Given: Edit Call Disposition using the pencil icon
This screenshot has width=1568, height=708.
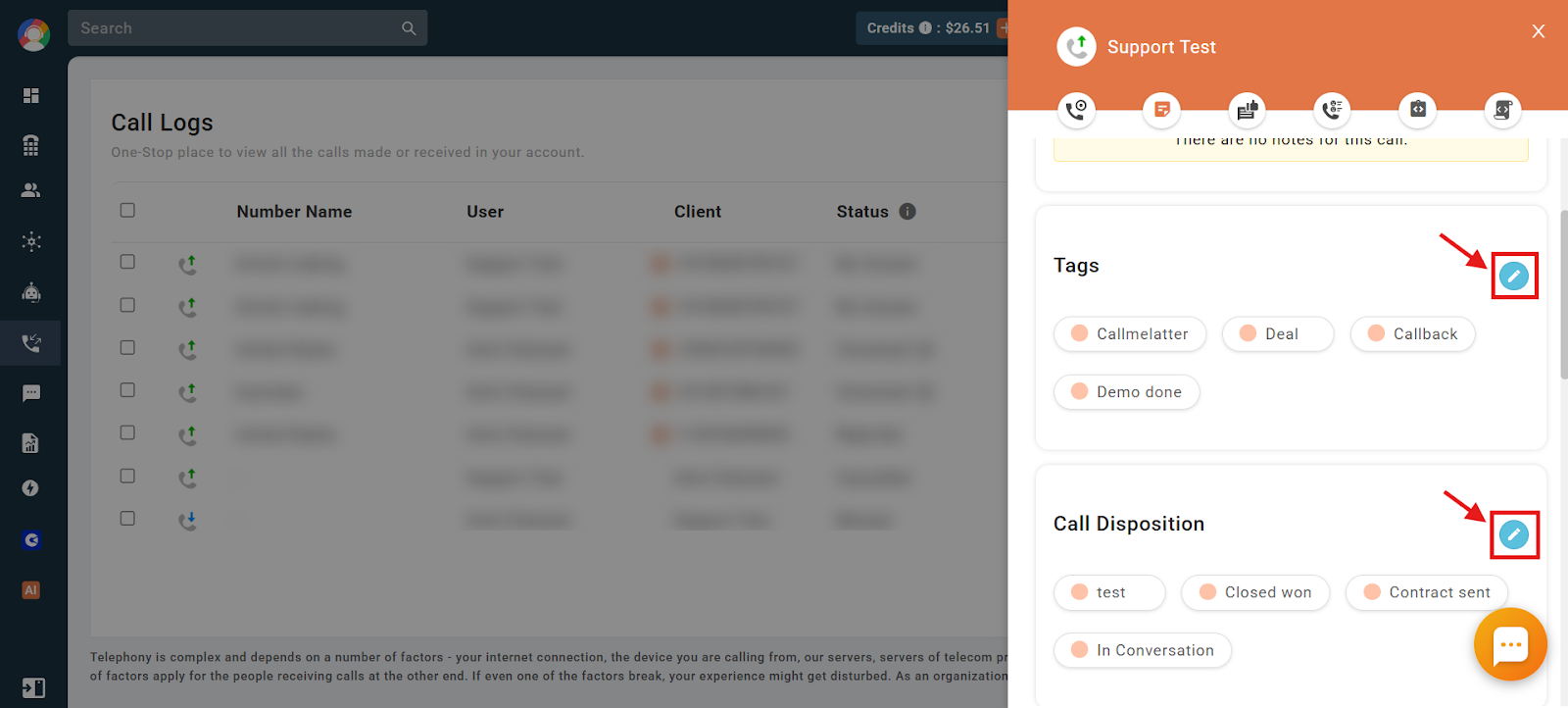Looking at the screenshot, I should pos(1514,534).
